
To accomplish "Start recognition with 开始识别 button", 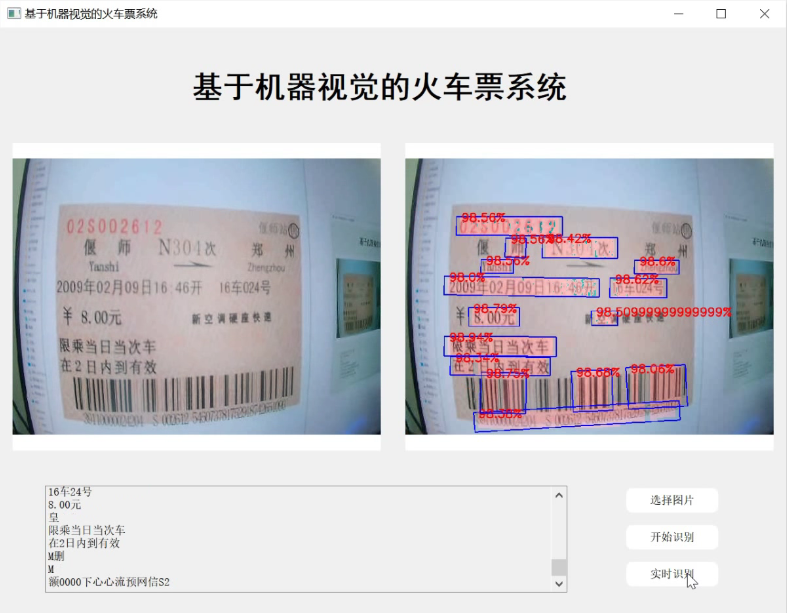I will 672,537.
